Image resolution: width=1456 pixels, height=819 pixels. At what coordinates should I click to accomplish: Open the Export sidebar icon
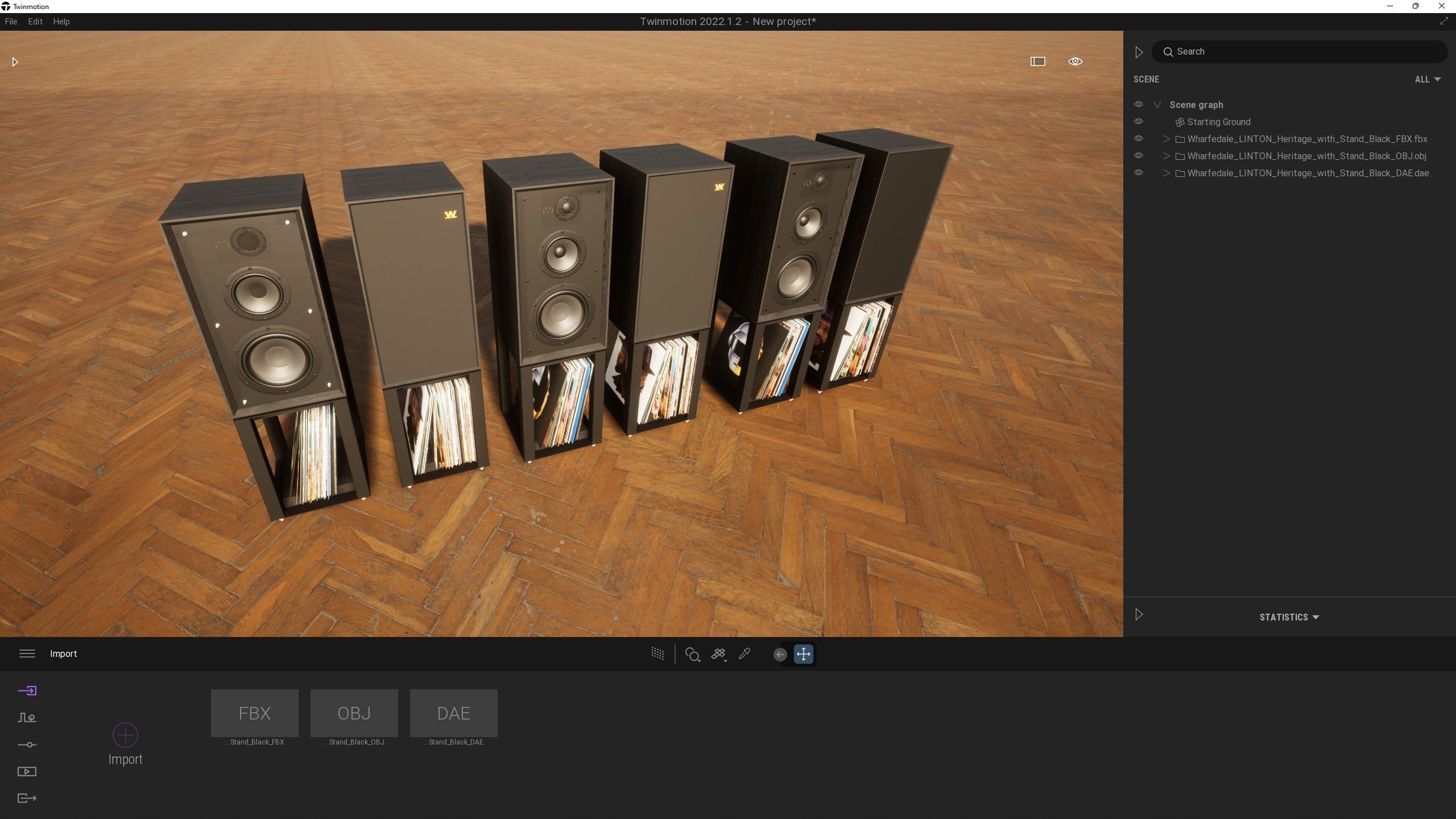pyautogui.click(x=27, y=799)
